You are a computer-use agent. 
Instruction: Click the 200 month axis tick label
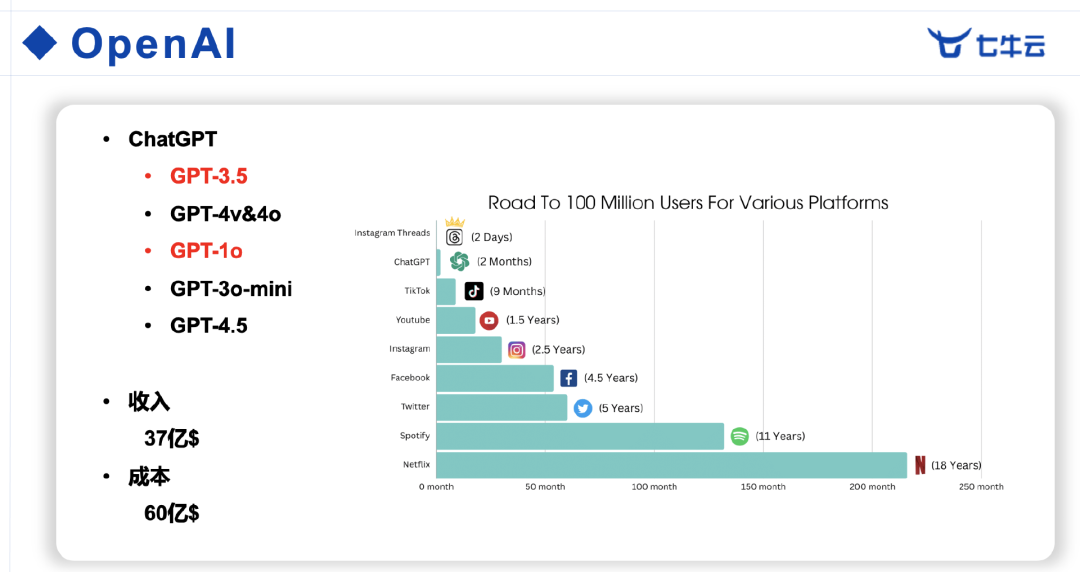point(872,487)
